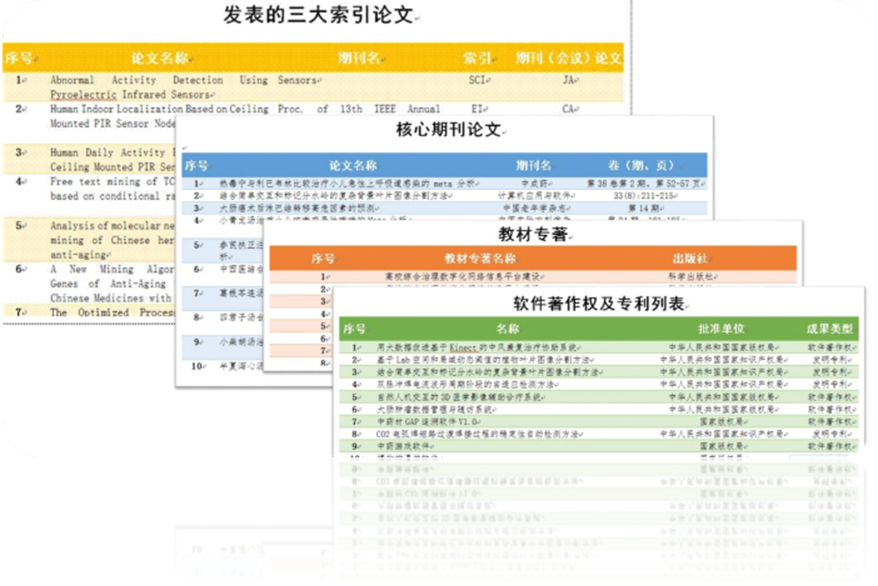Select '批准单位' header in the green table
The height and width of the screenshot is (586, 878).
pos(721,329)
